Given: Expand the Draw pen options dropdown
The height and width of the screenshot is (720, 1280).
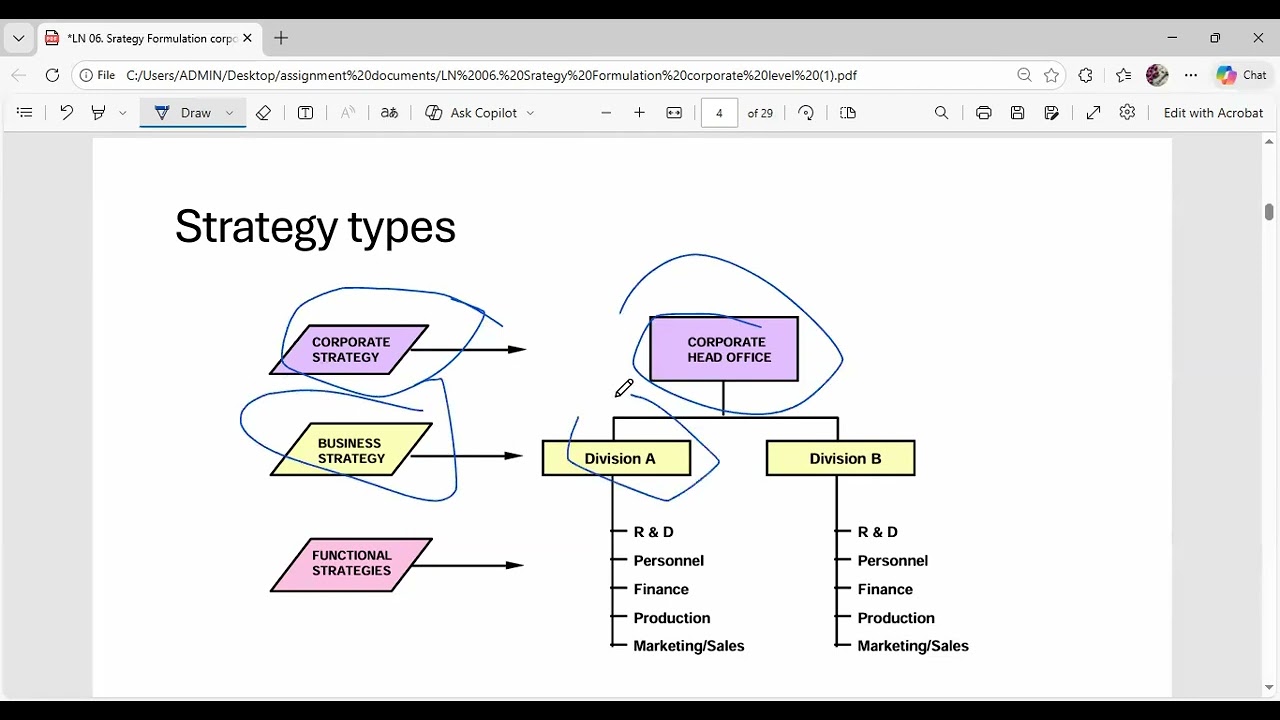Looking at the screenshot, I should (229, 113).
